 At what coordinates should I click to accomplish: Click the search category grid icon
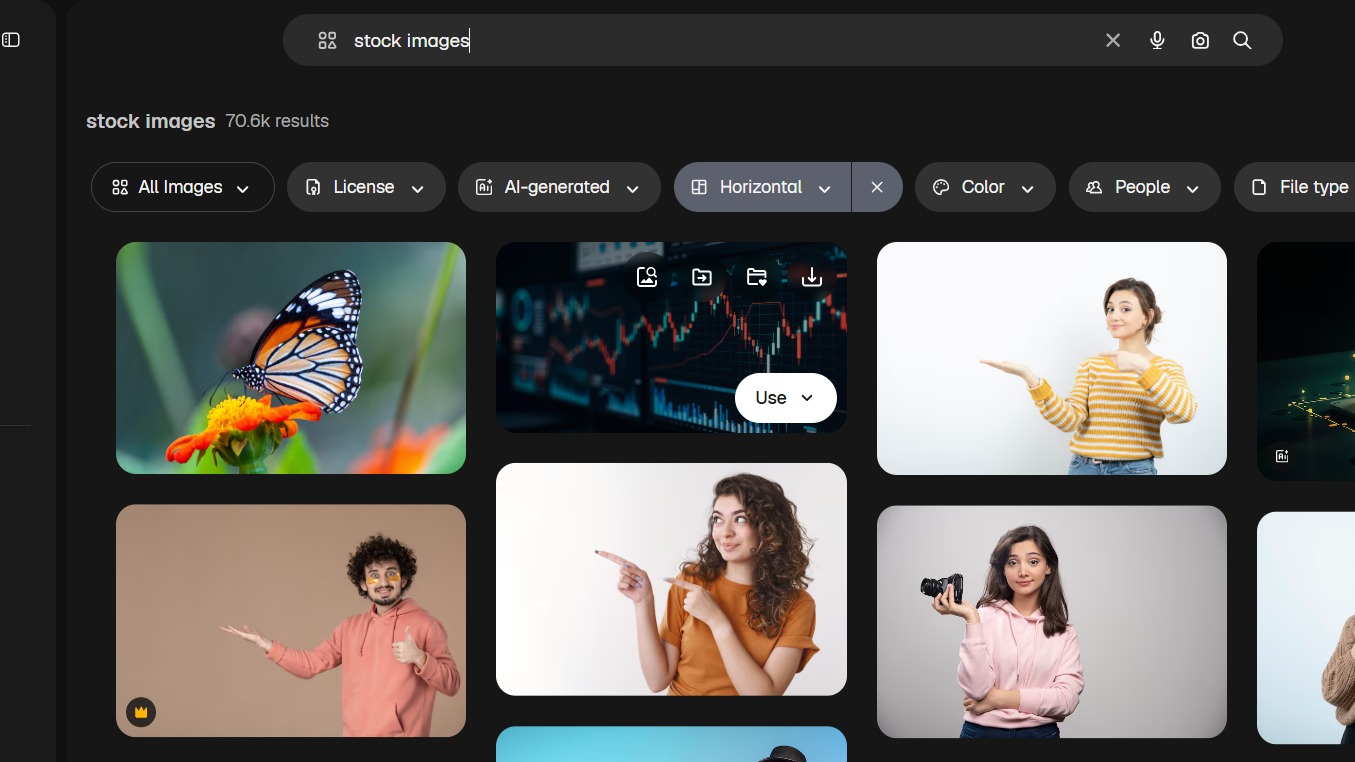click(x=327, y=40)
